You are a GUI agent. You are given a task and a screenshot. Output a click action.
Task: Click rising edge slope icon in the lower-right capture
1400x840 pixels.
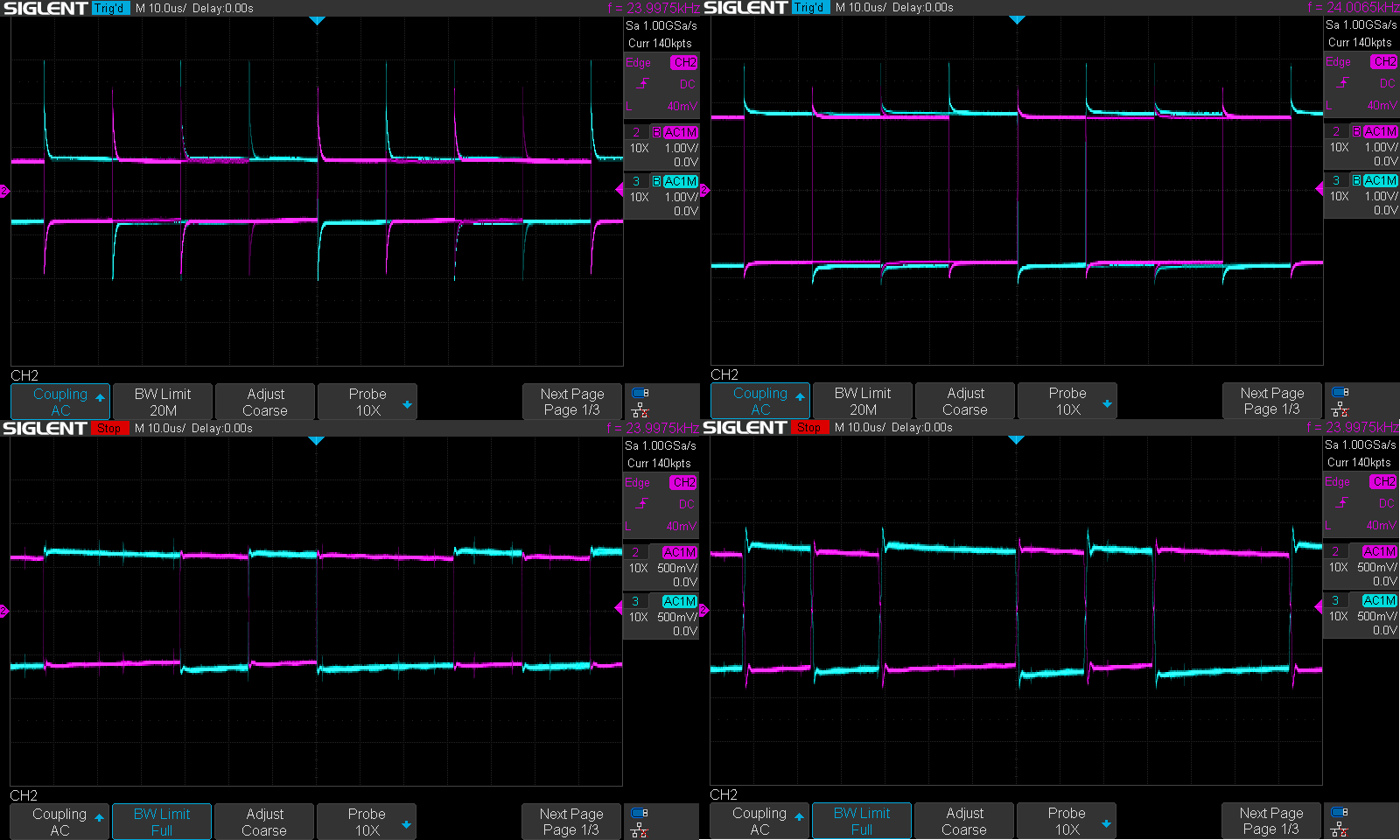[x=1342, y=503]
